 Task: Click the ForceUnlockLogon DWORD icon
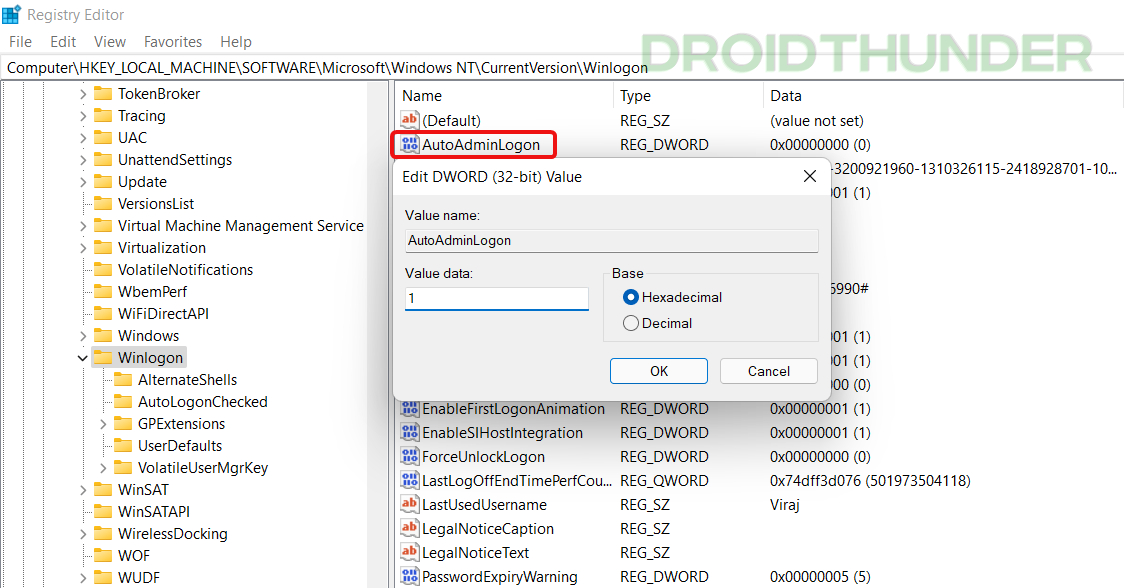pyautogui.click(x=409, y=457)
